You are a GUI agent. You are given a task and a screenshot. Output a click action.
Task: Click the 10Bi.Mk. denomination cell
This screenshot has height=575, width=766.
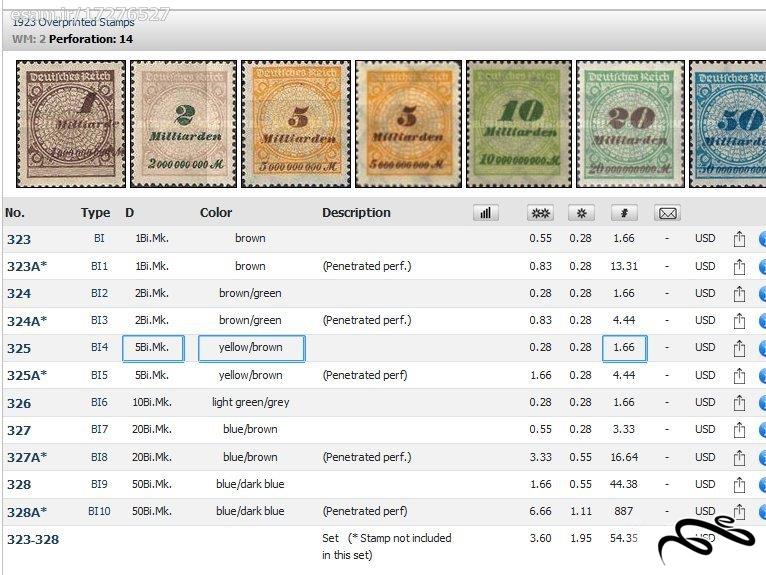click(x=152, y=402)
